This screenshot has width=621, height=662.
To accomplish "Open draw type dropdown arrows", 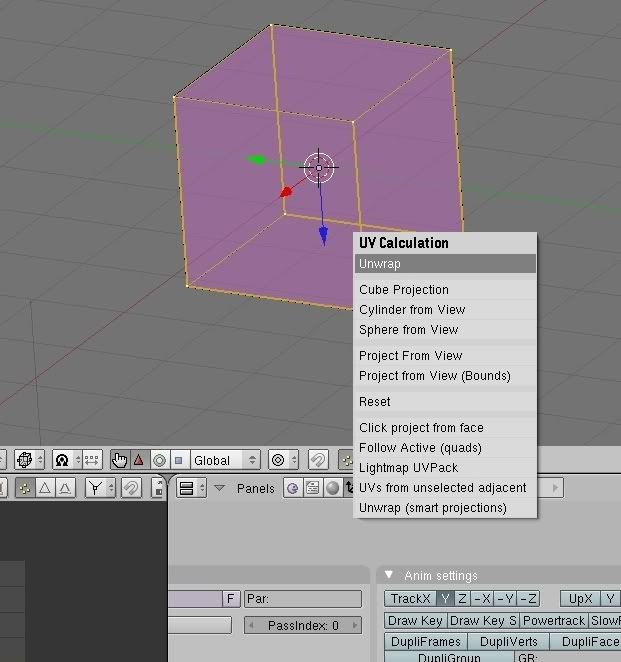I will [x=41, y=460].
